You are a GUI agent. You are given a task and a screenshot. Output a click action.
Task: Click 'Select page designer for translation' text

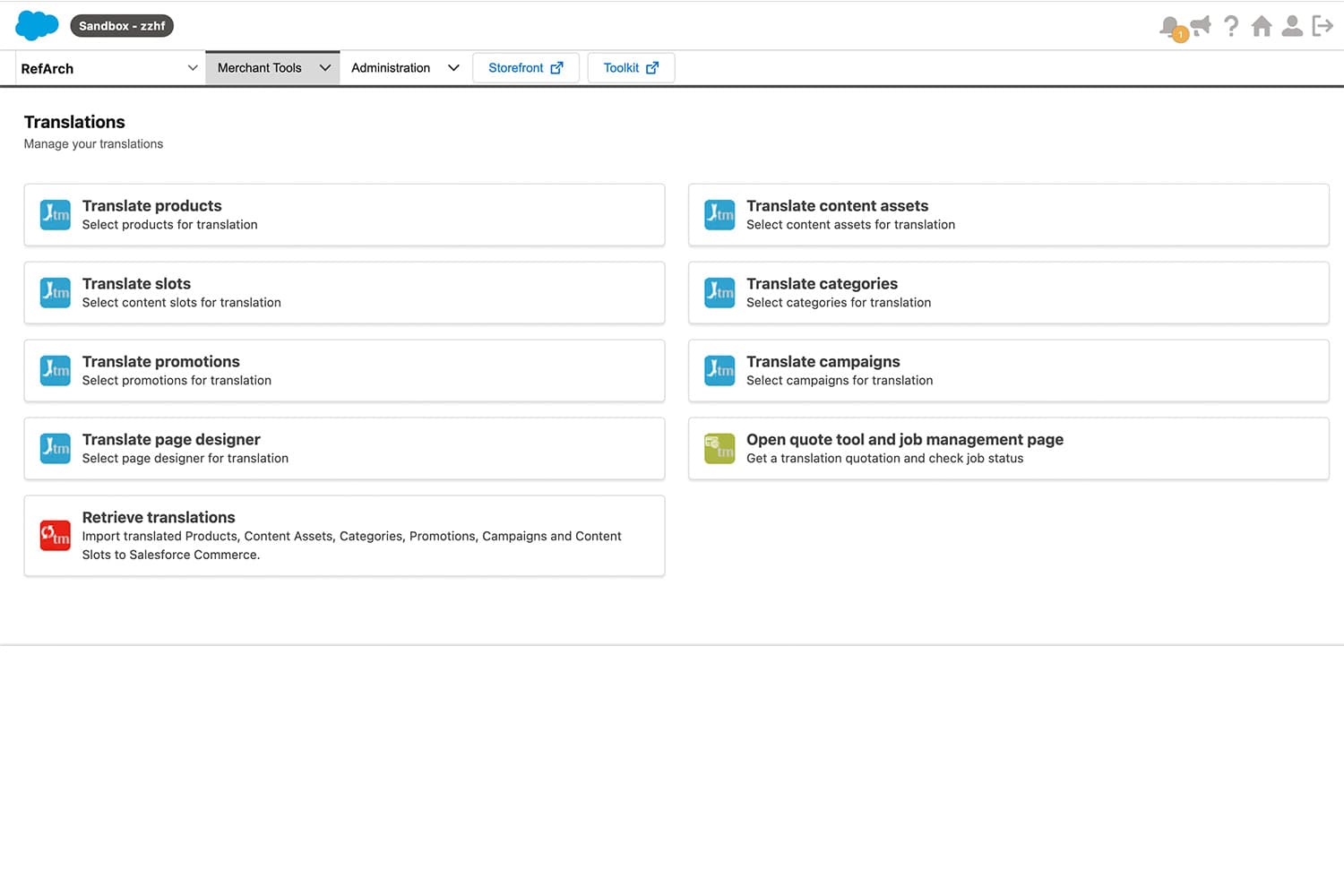coord(185,459)
